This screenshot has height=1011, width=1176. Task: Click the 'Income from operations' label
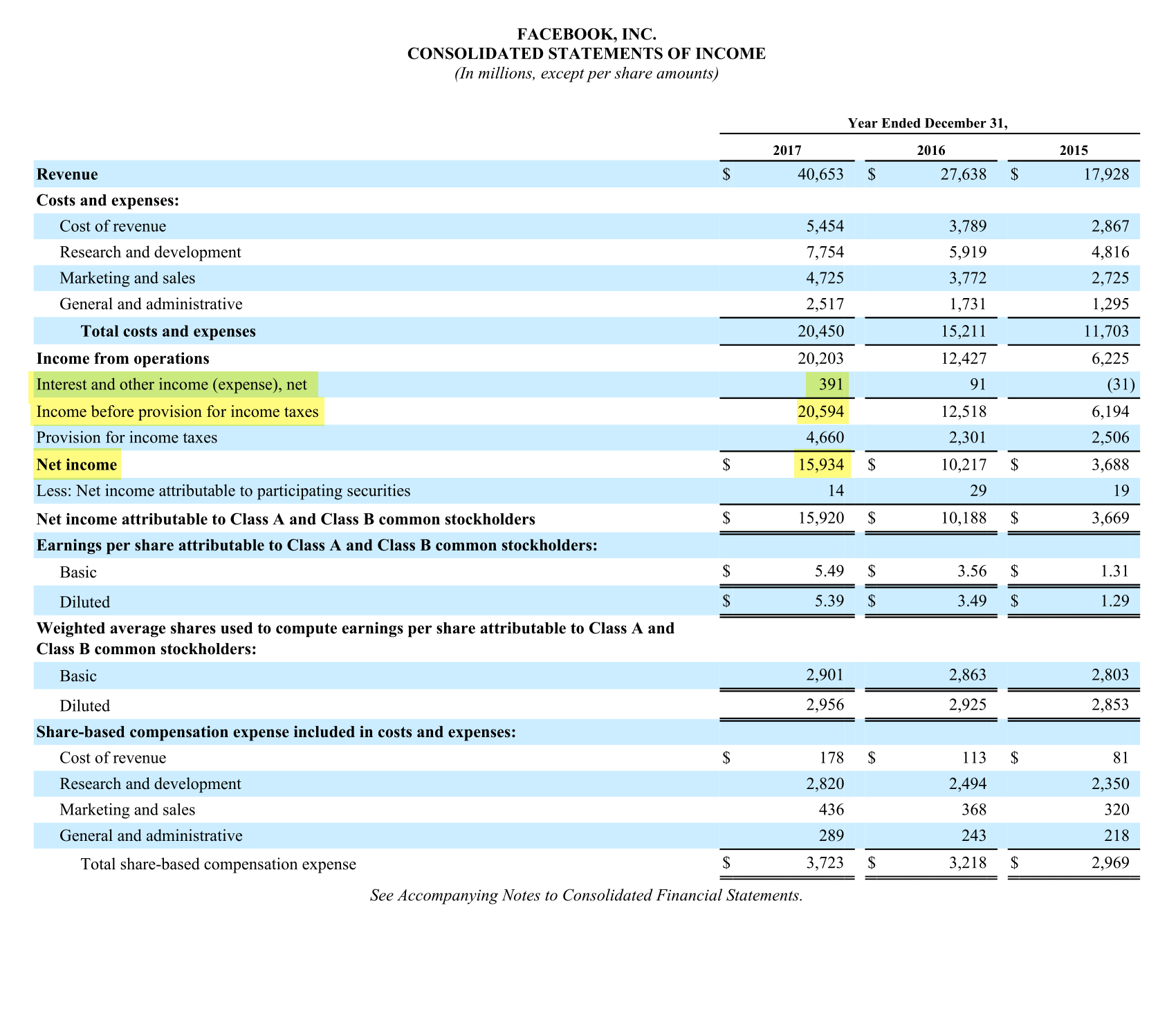pyautogui.click(x=122, y=358)
